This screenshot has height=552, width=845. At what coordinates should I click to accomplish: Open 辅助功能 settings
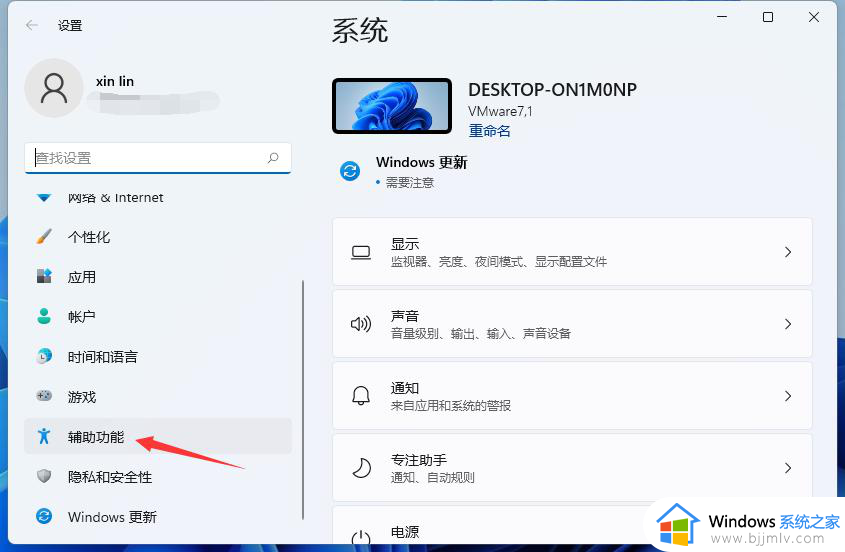click(158, 436)
